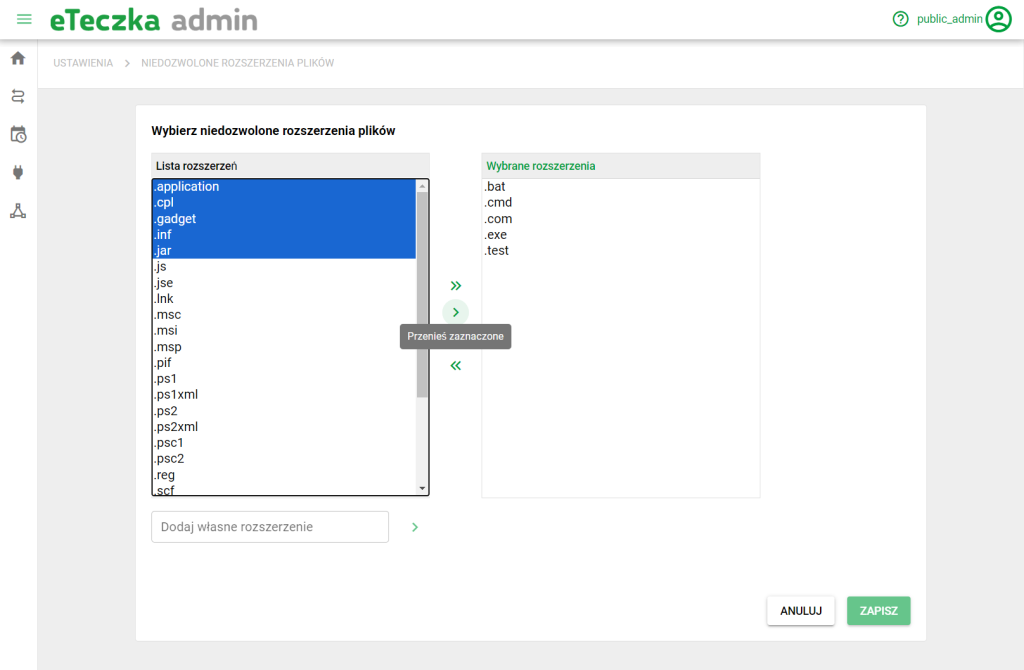1024x670 pixels.
Task: Open the transfer arrows sidebar icon
Action: click(x=18, y=97)
